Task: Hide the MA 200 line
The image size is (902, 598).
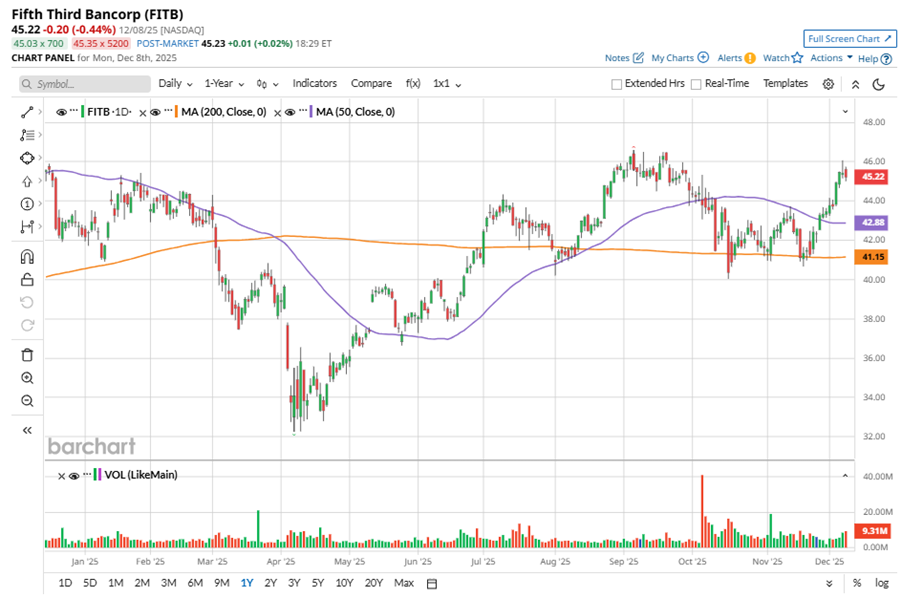Action: 155,112
